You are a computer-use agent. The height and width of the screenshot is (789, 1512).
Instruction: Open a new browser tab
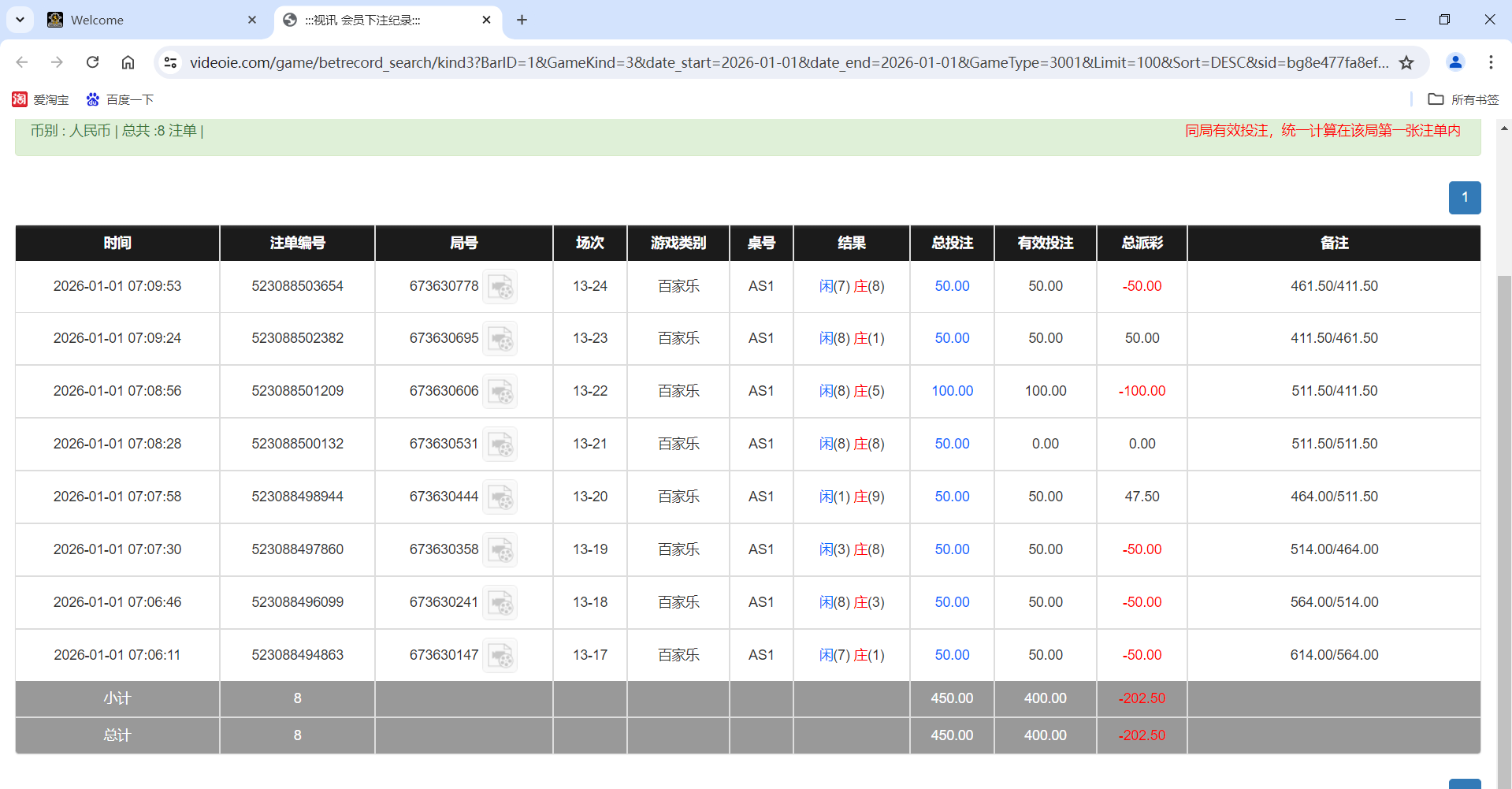click(x=522, y=20)
